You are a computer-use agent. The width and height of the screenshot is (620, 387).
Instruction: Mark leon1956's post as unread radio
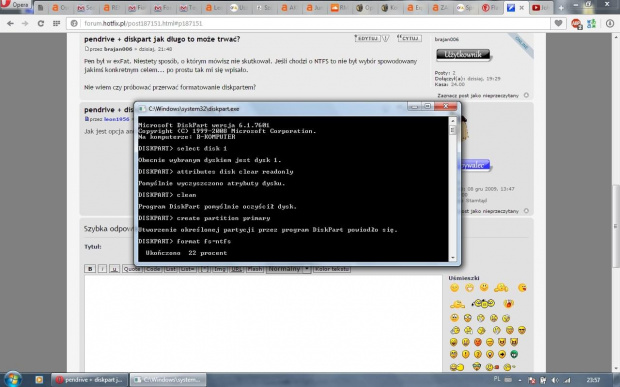pos(526,211)
